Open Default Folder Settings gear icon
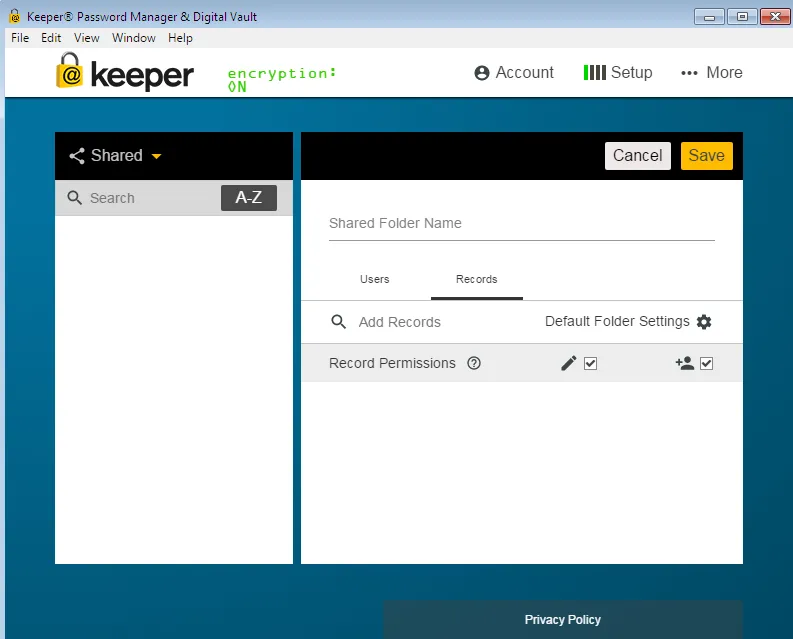 [704, 322]
